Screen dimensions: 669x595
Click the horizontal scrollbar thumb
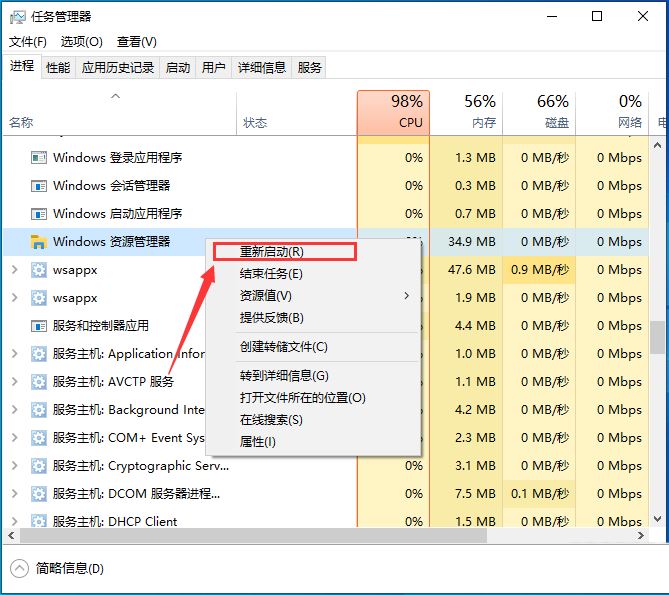pyautogui.click(x=253, y=535)
